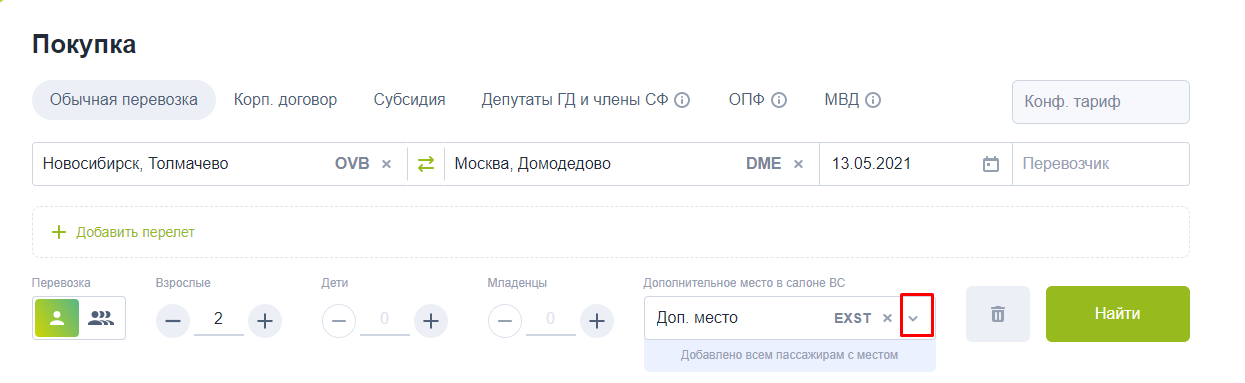
Task: Increase number of children
Action: click(x=431, y=321)
